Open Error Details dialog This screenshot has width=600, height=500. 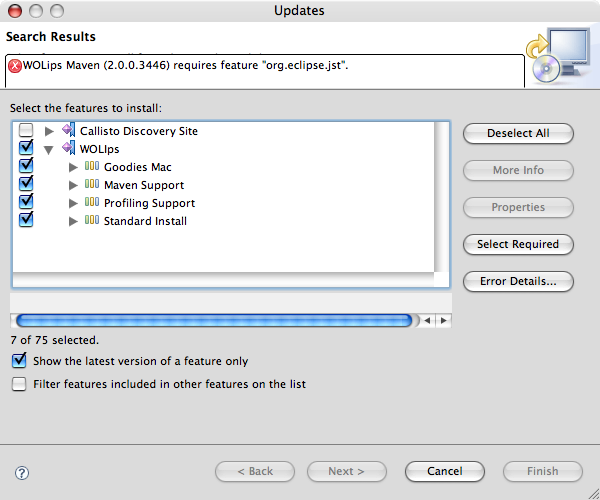tap(518, 281)
